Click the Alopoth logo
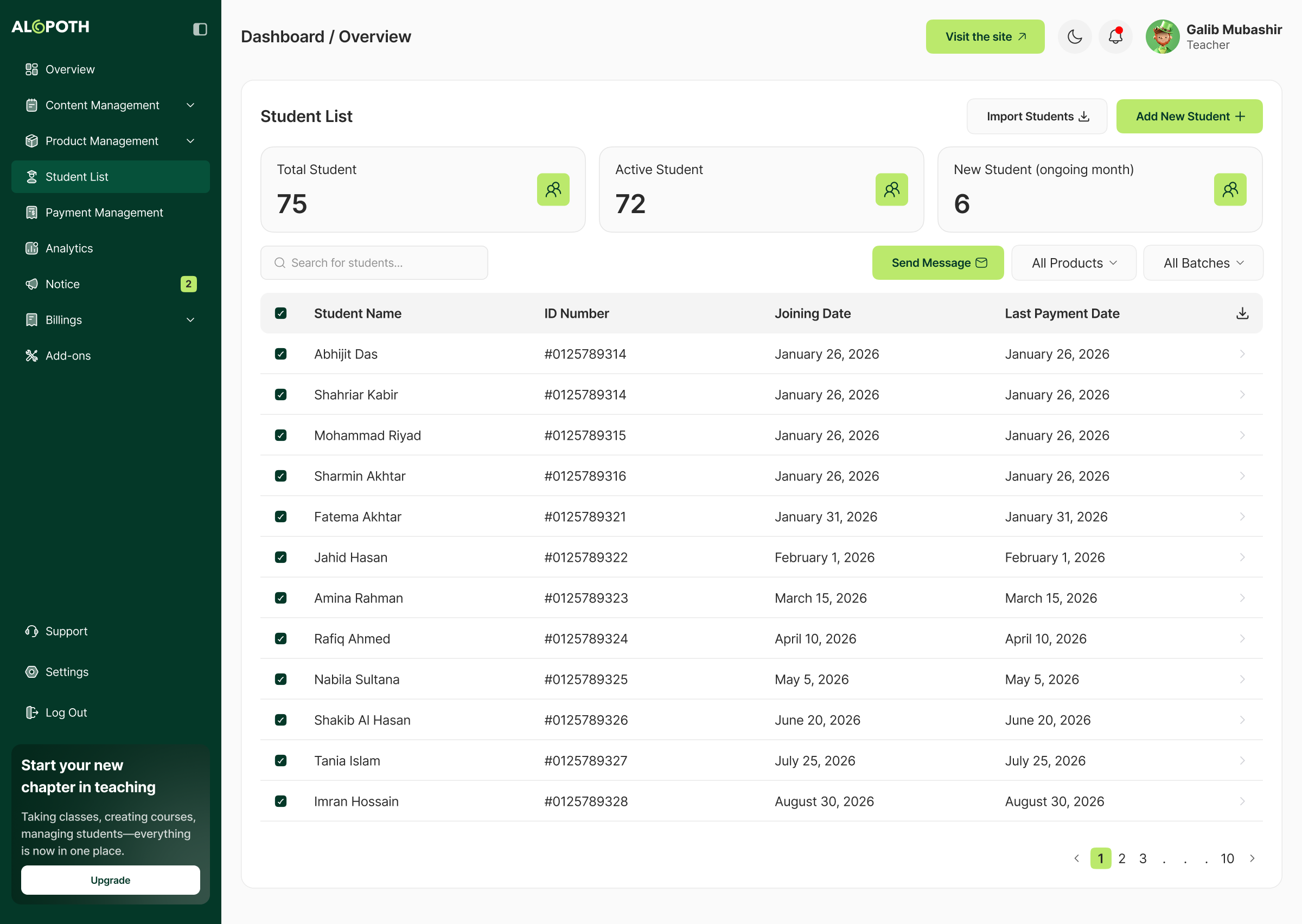 click(x=50, y=27)
